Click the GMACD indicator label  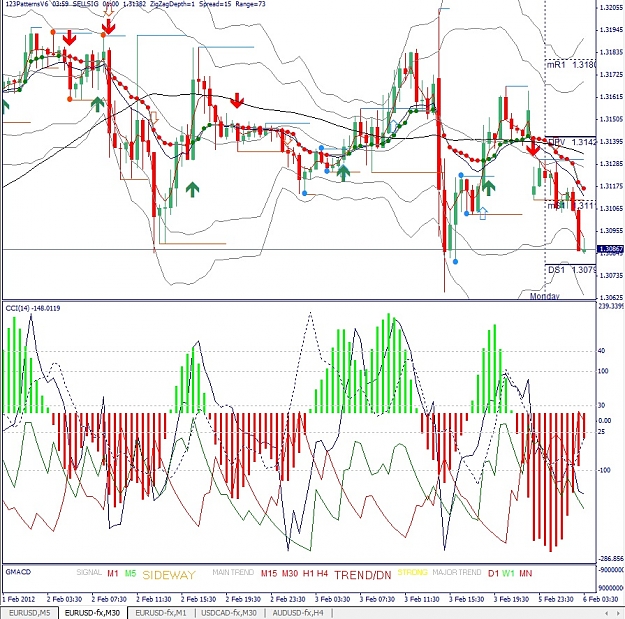click(x=18, y=572)
